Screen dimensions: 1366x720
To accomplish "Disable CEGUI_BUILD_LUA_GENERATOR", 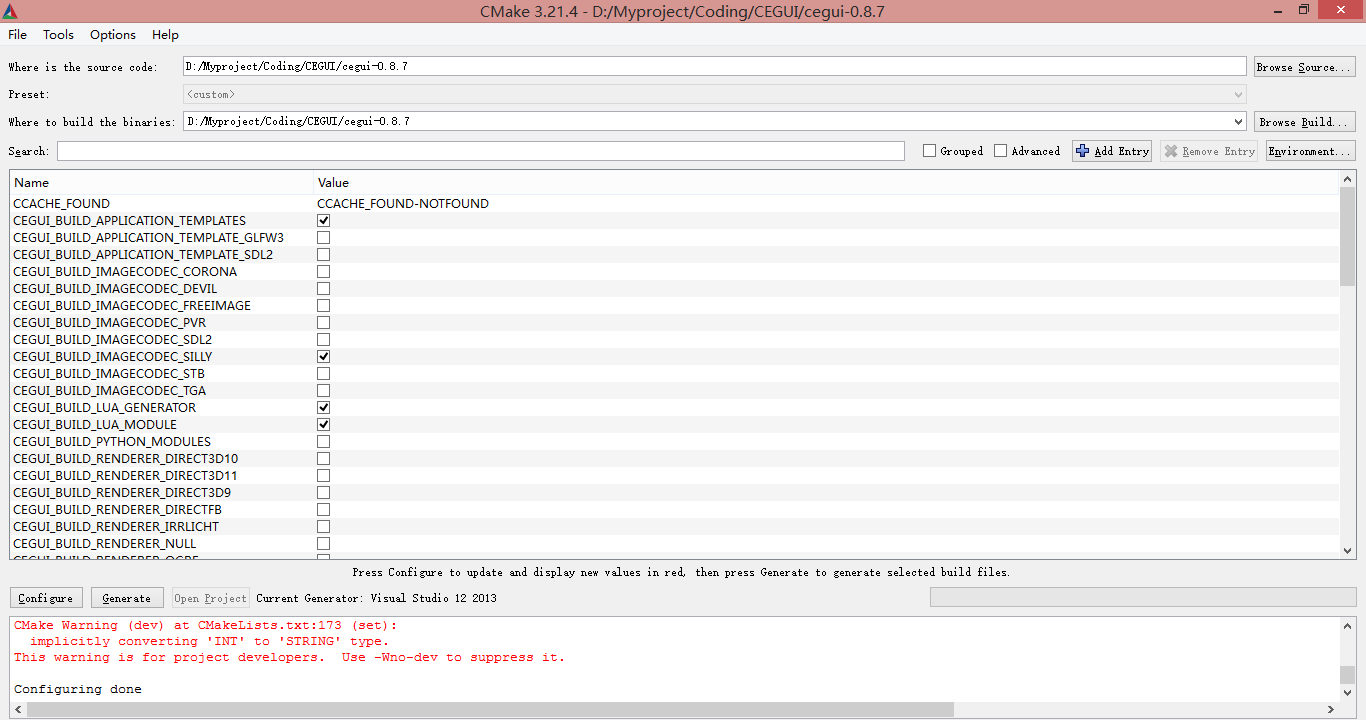I will coord(323,407).
